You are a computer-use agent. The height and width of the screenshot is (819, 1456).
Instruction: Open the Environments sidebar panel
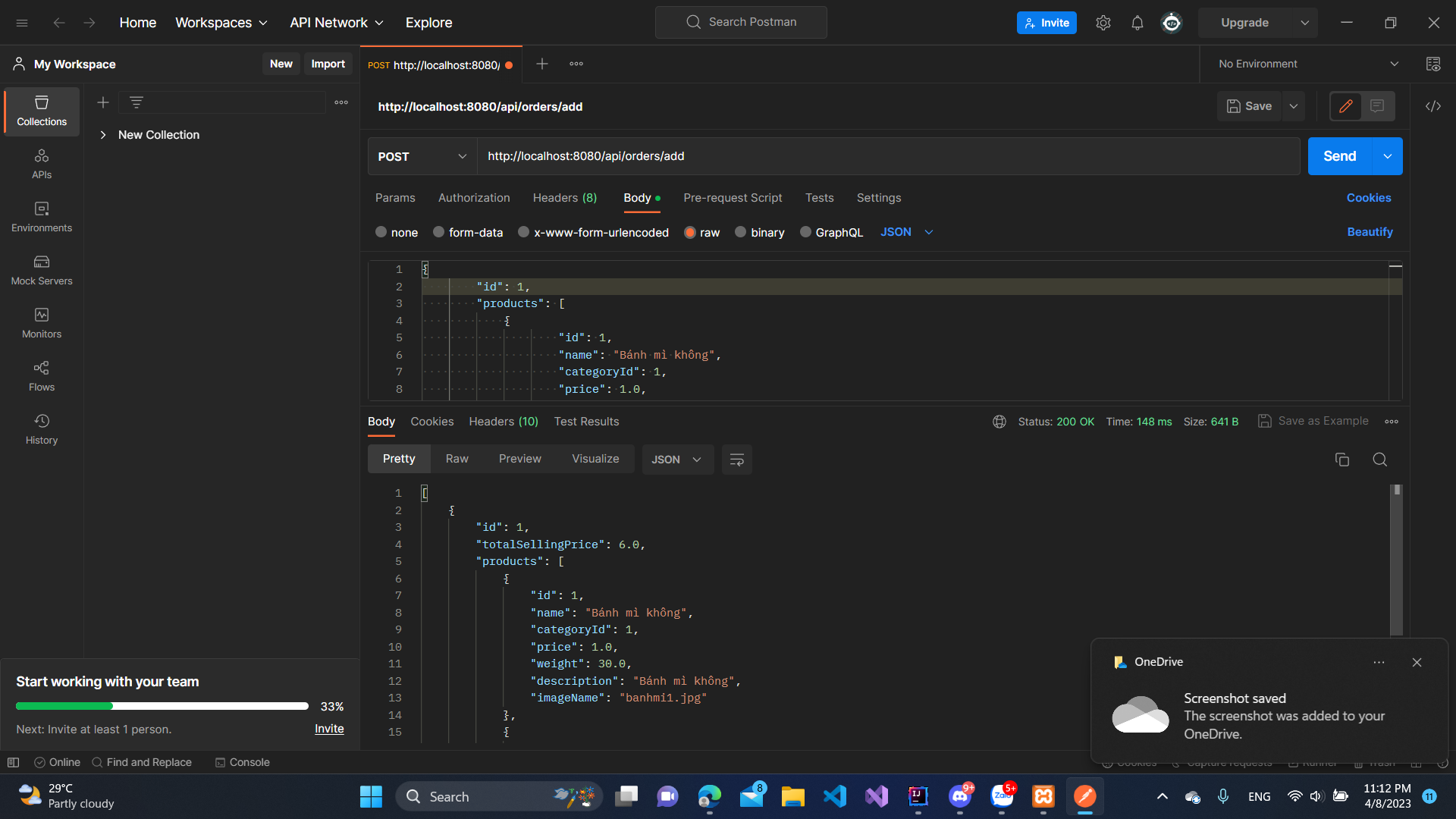coord(41,216)
